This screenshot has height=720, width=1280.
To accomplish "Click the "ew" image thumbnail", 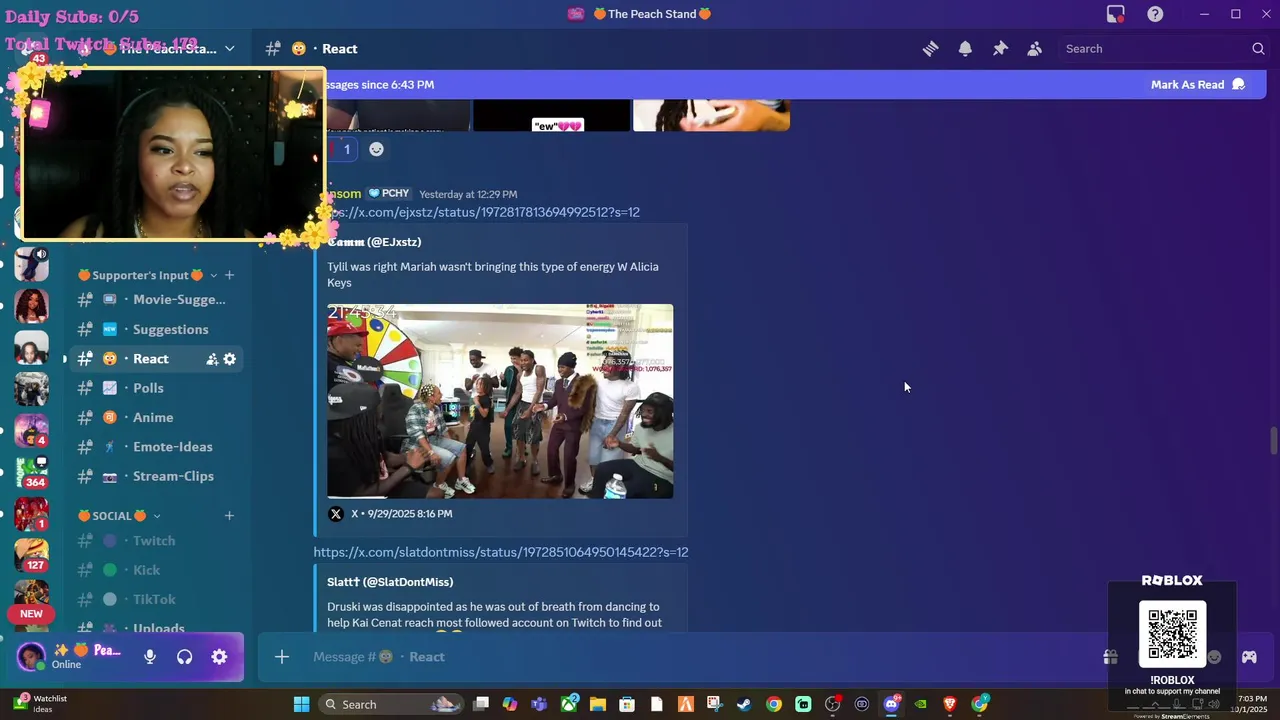I will [552, 115].
